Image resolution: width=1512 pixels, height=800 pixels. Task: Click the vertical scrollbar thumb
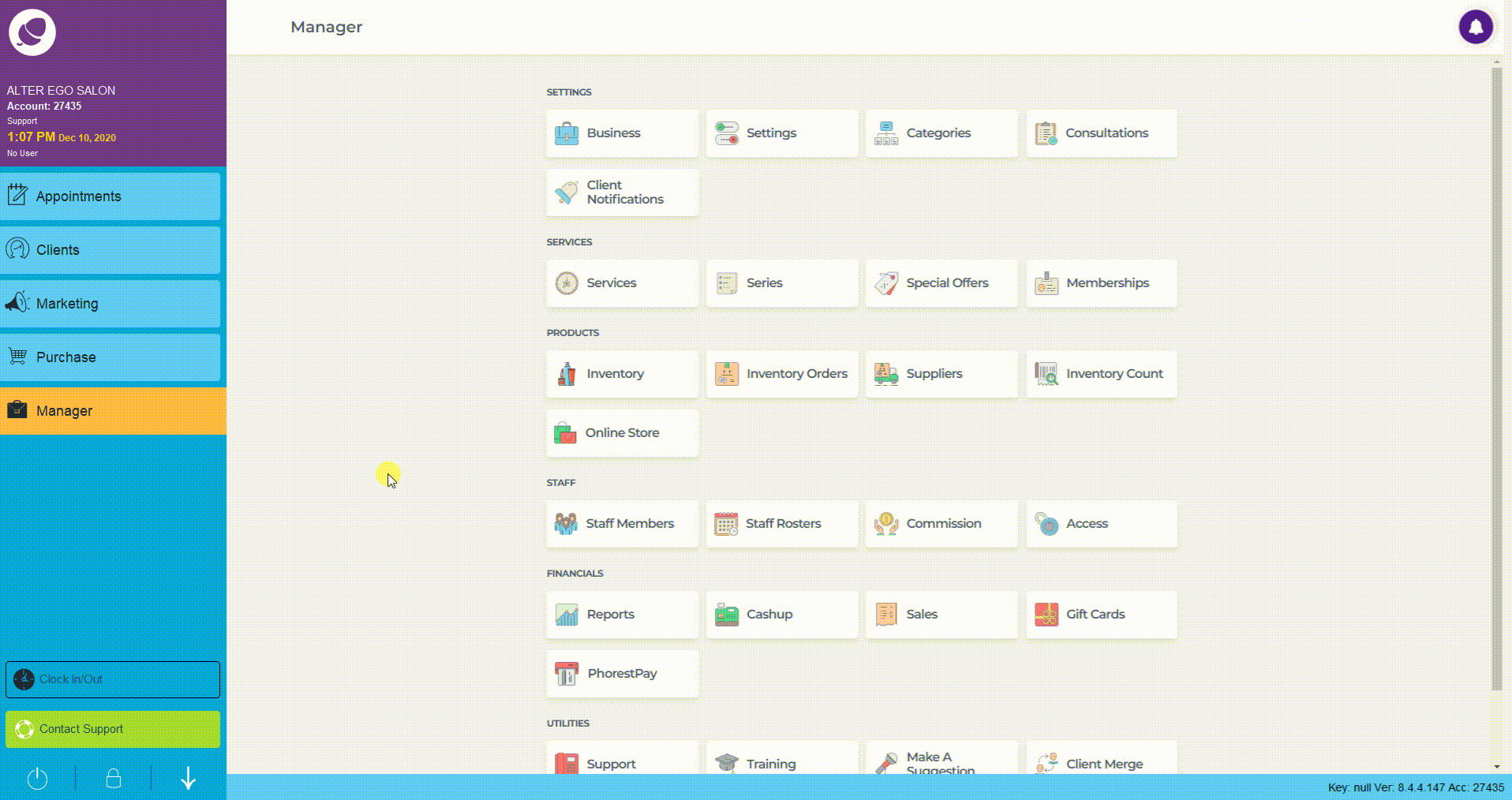click(x=1496, y=379)
